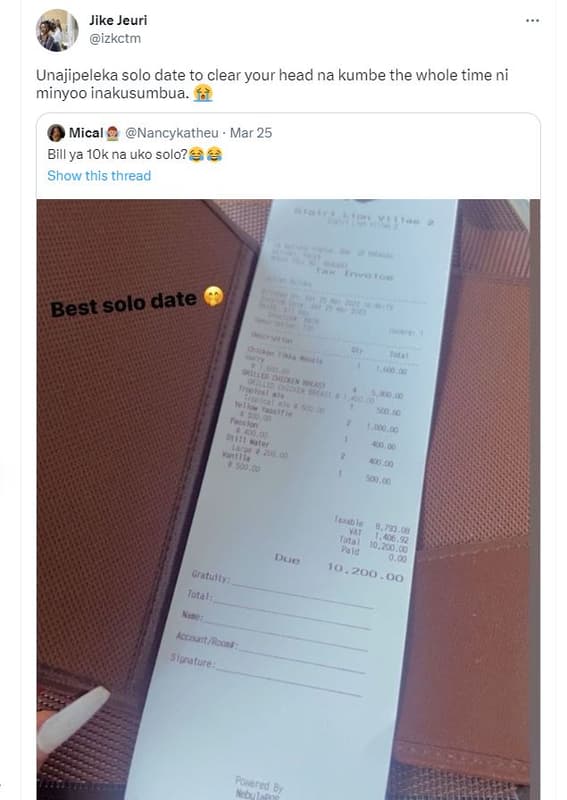Select the emoji beside Mical's name

[112, 133]
